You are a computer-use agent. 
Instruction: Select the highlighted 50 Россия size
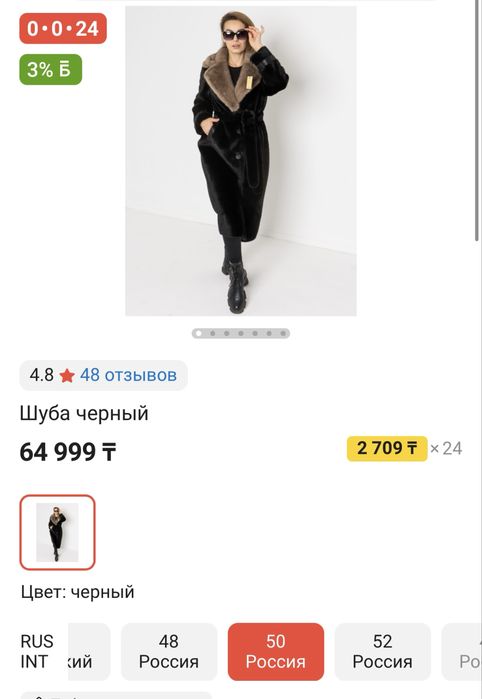(x=276, y=652)
